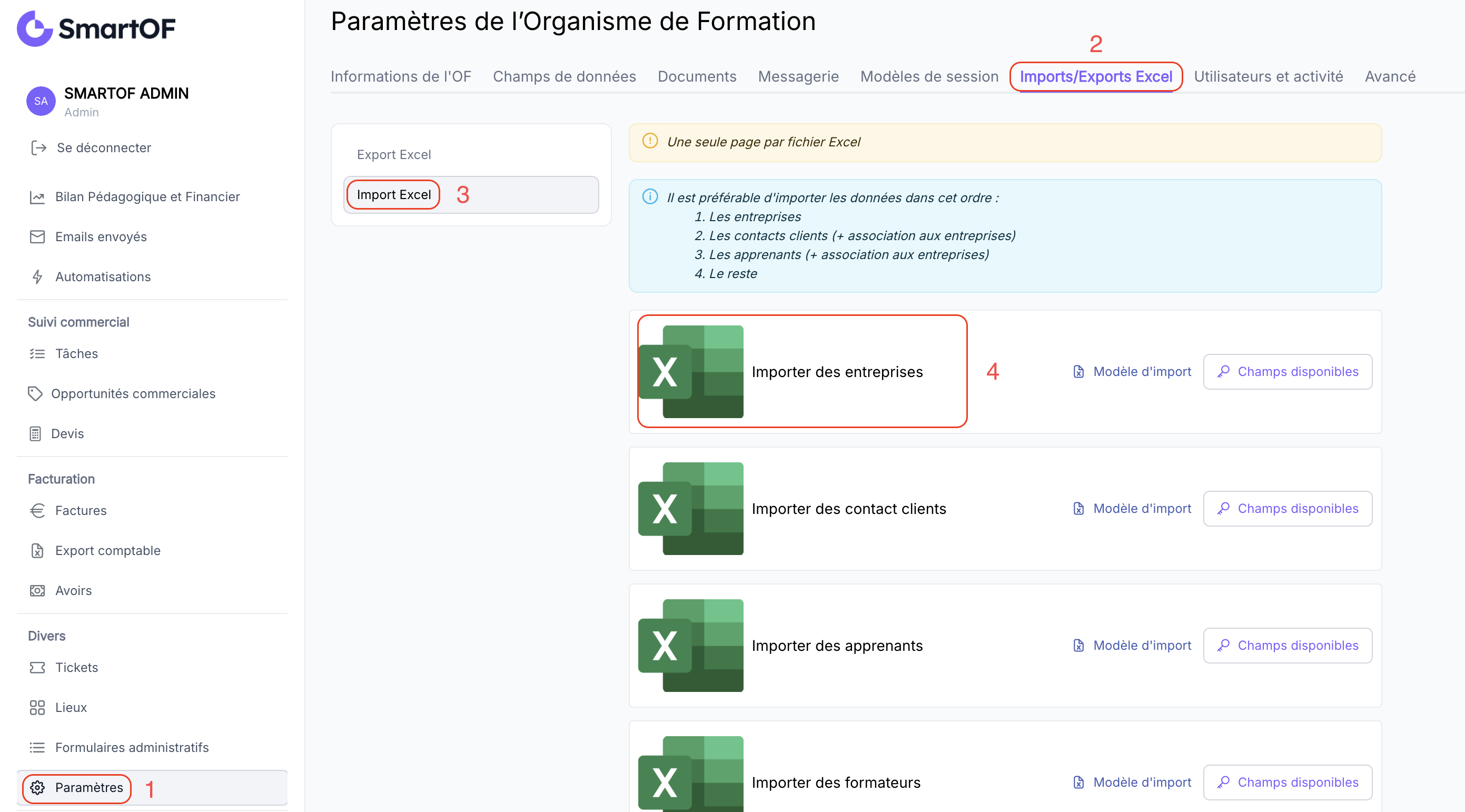Click Importer des entreprises label
Viewport: 1465px width, 812px height.
tap(837, 372)
